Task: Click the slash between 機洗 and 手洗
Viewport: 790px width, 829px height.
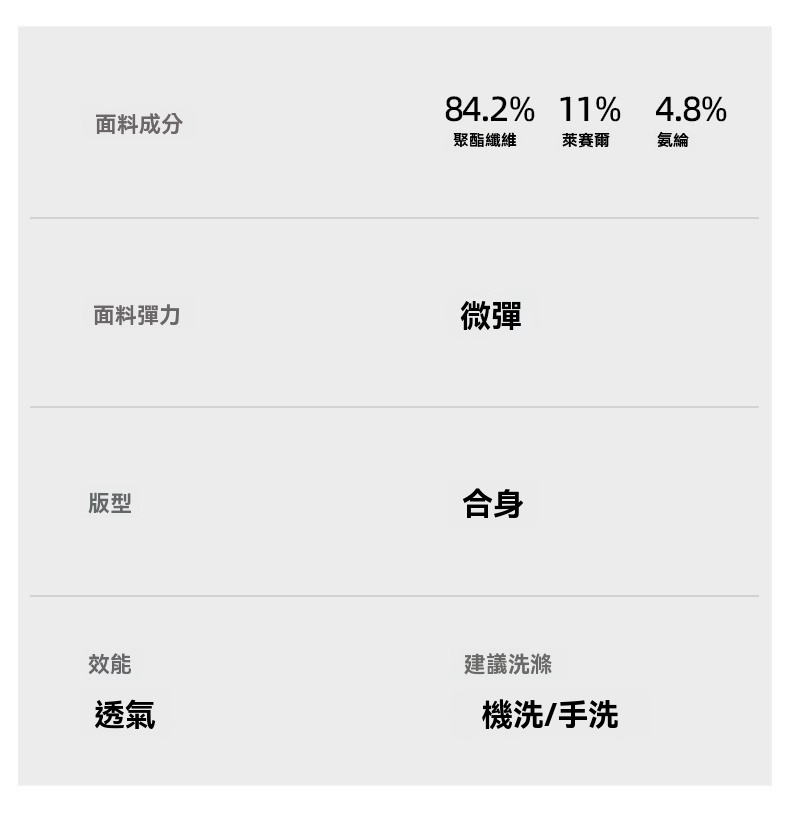Action: pos(550,716)
